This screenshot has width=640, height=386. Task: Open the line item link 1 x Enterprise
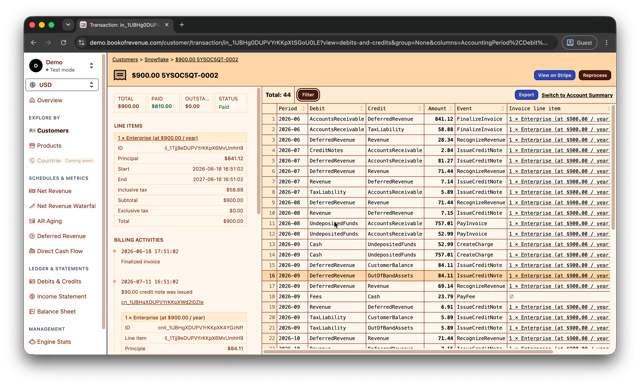158,138
